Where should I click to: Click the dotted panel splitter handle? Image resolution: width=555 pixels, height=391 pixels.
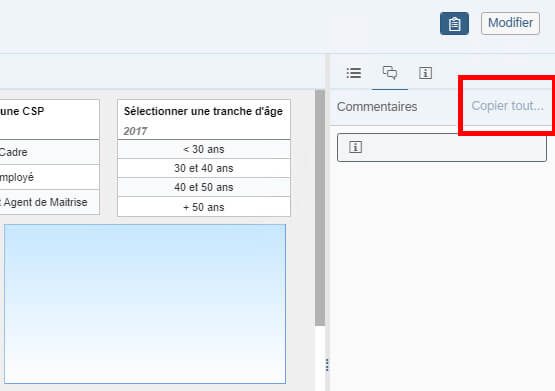point(327,365)
